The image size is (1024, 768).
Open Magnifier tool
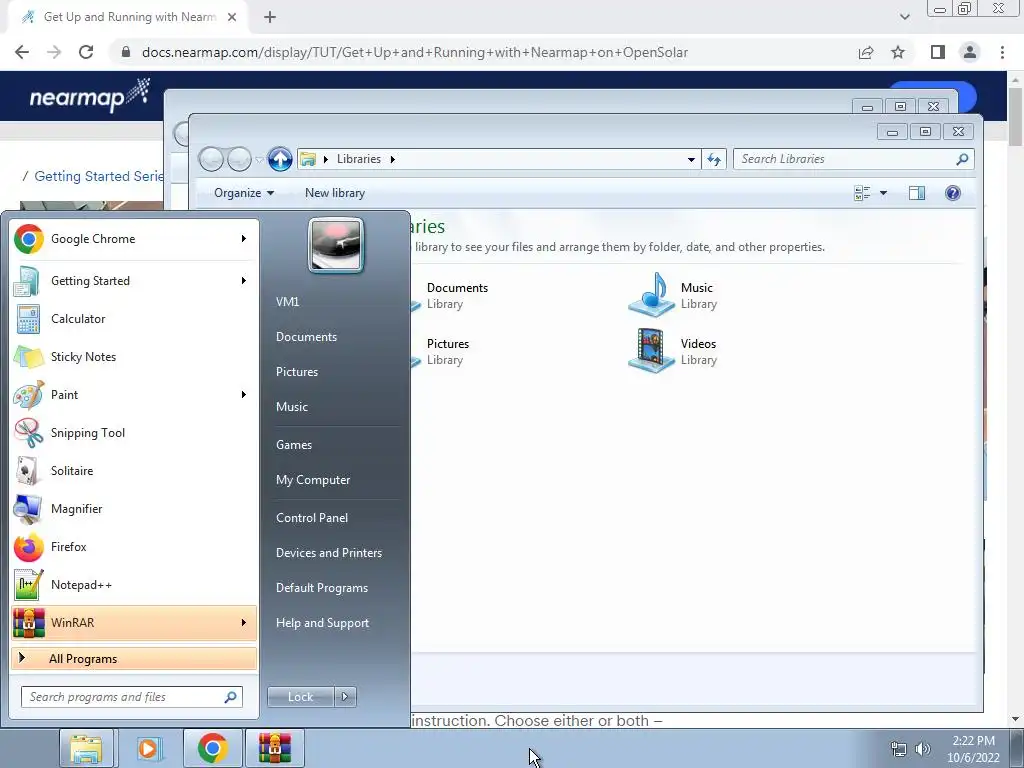point(134,509)
